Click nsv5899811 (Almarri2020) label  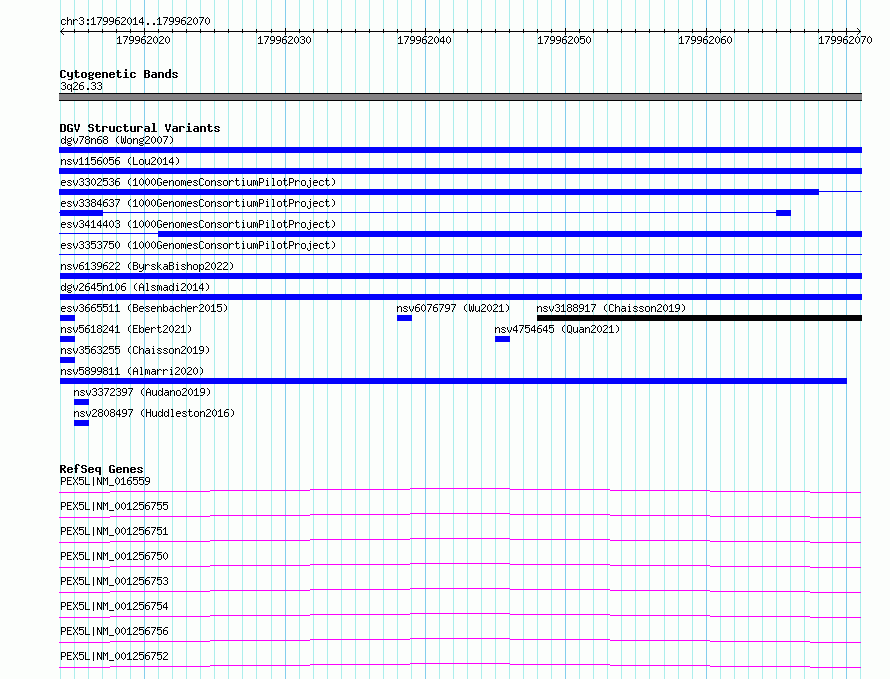132,371
